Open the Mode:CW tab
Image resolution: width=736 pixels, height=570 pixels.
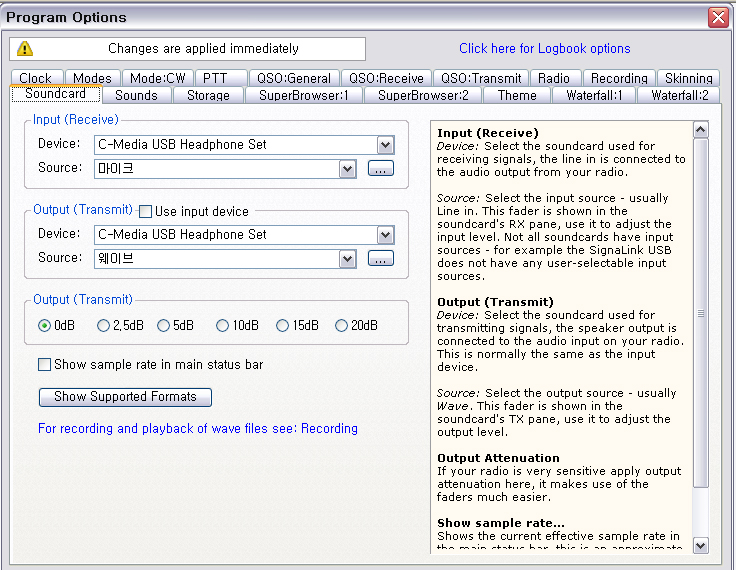pyautogui.click(x=158, y=78)
